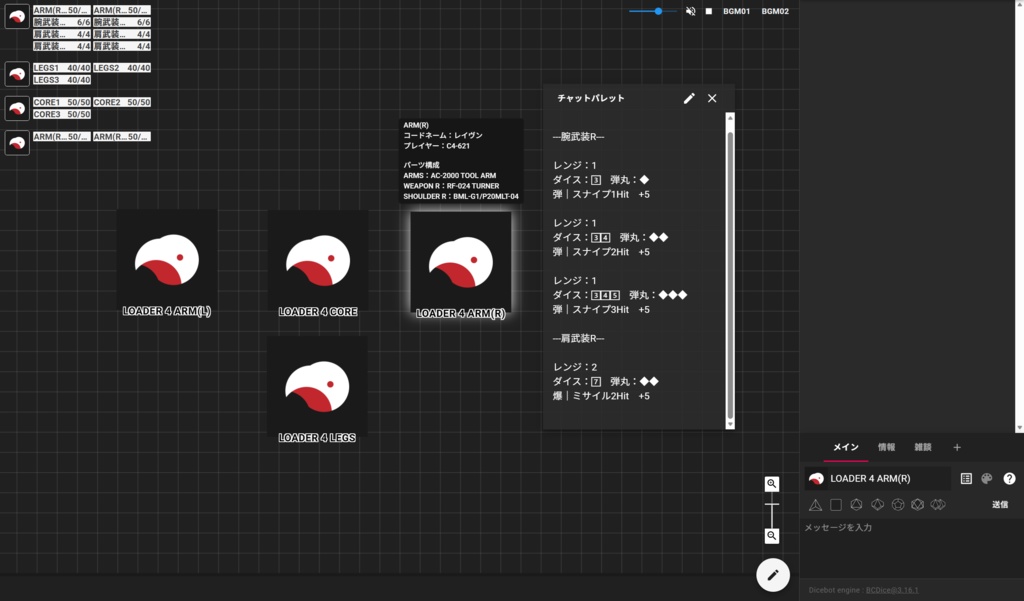Adjust the blue volume slider at top
Screen dimensions: 1024x601
(x=657, y=12)
